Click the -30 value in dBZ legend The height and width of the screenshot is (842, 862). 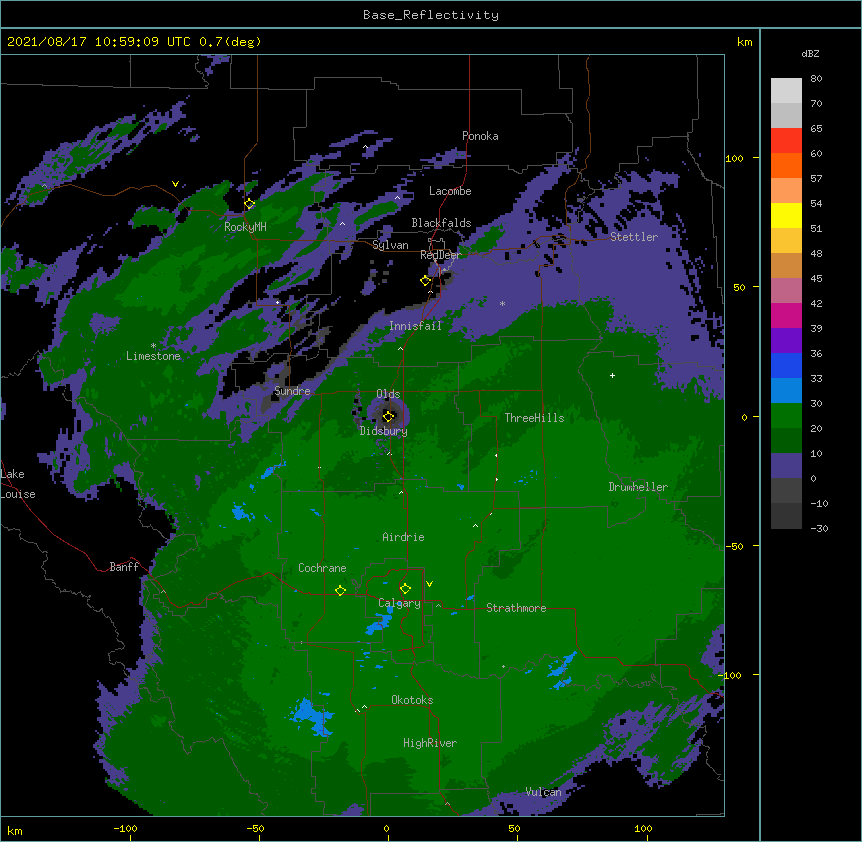coord(819,529)
